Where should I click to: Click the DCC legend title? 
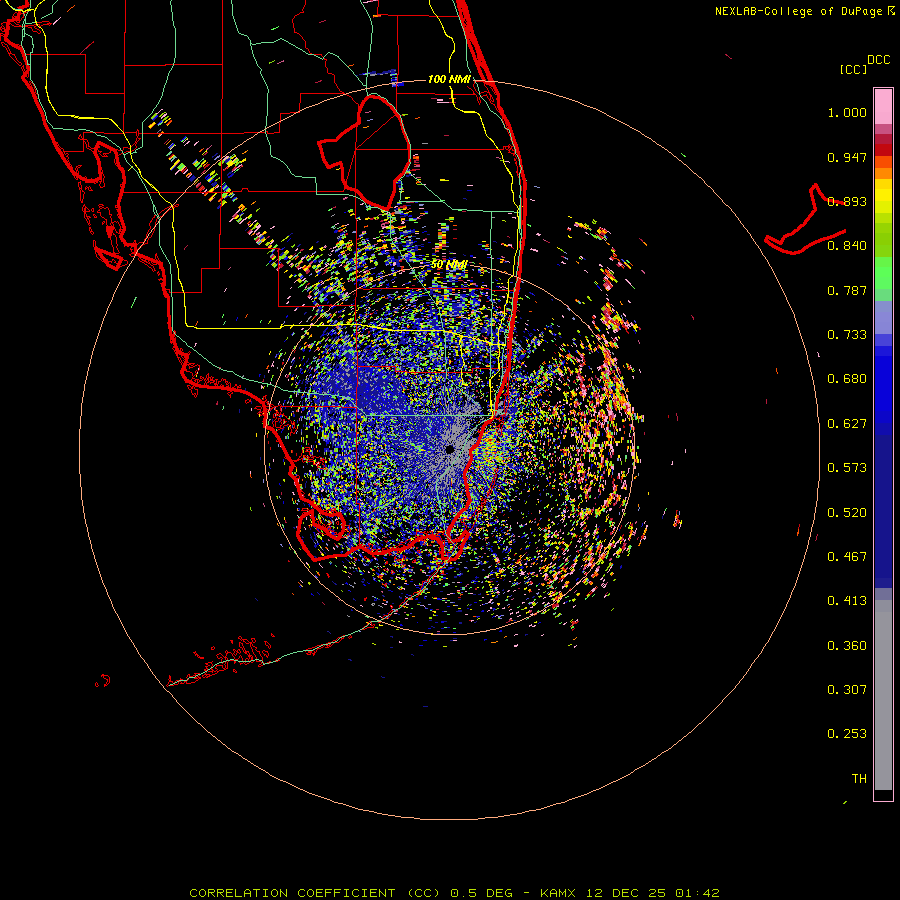tap(878, 60)
